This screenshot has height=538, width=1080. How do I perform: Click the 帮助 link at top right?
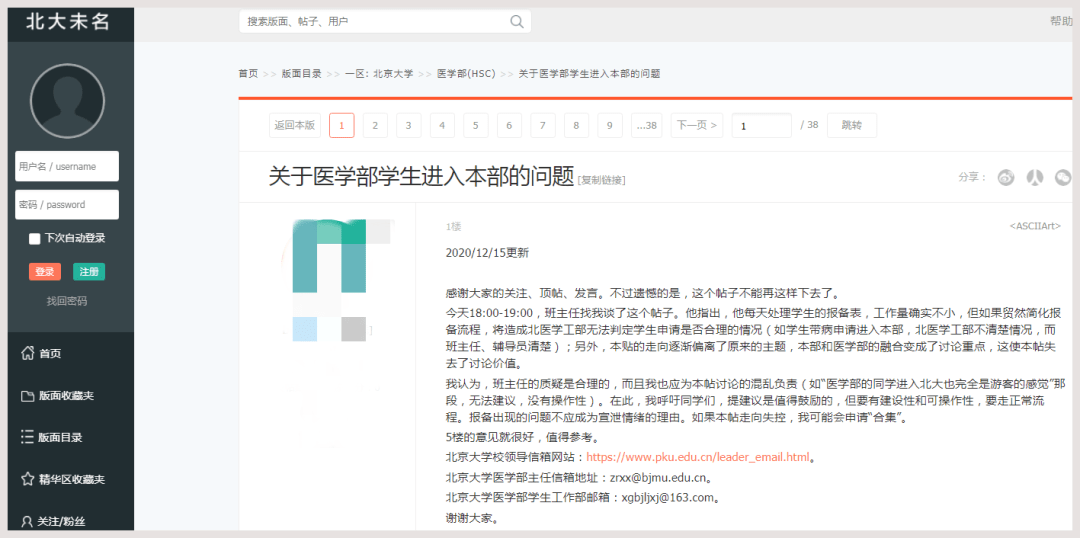pyautogui.click(x=1061, y=21)
